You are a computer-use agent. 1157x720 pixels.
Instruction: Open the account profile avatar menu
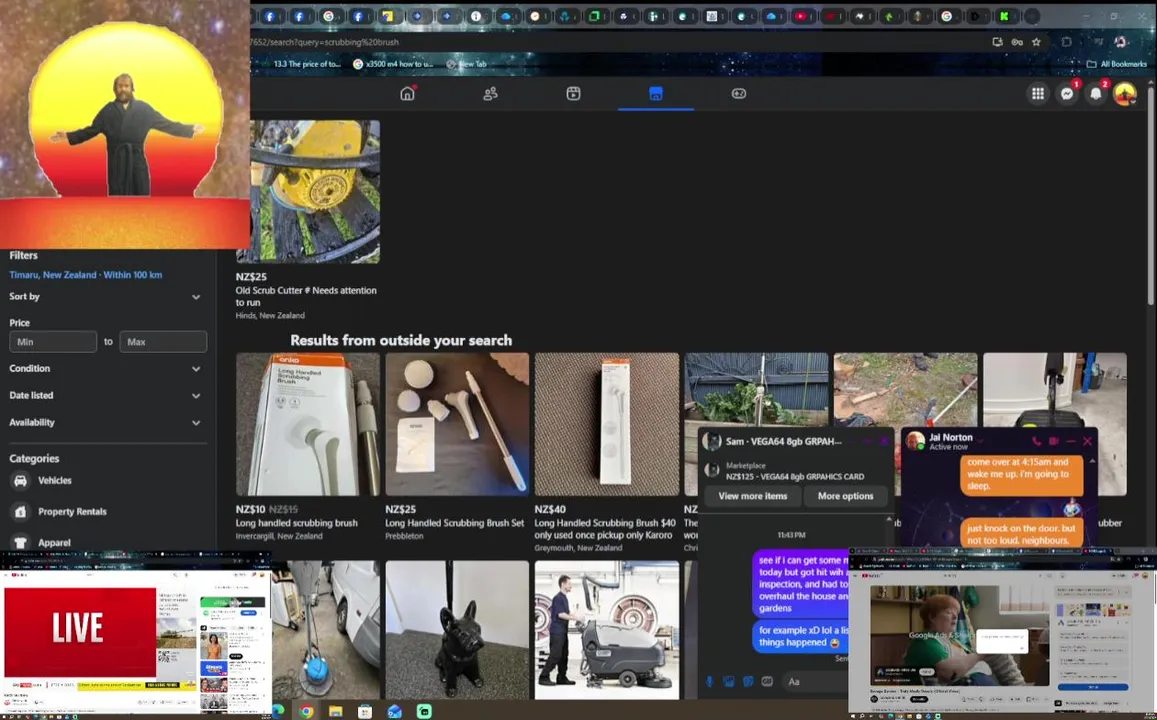coord(1125,94)
